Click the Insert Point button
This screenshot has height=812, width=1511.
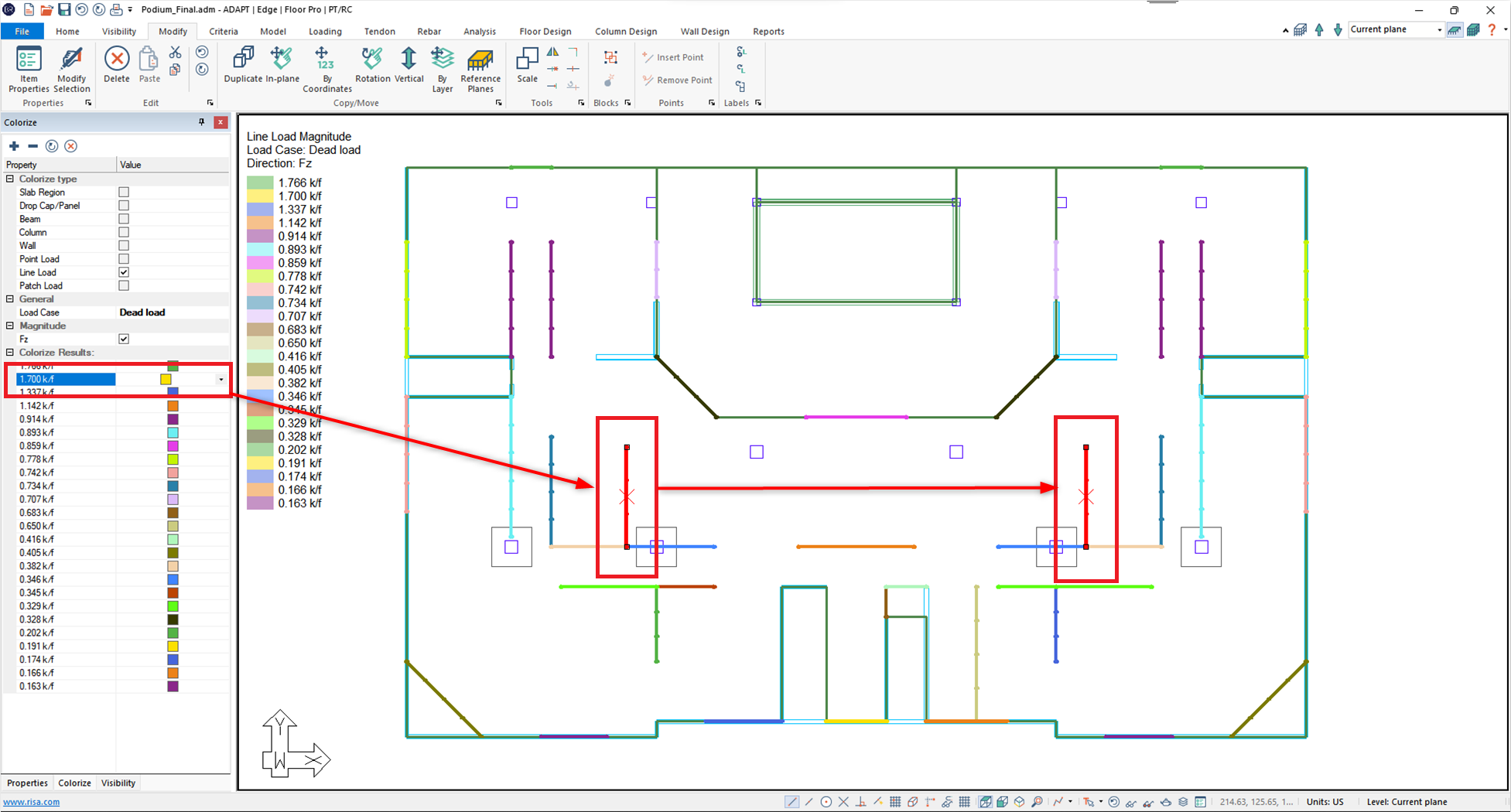tap(672, 57)
